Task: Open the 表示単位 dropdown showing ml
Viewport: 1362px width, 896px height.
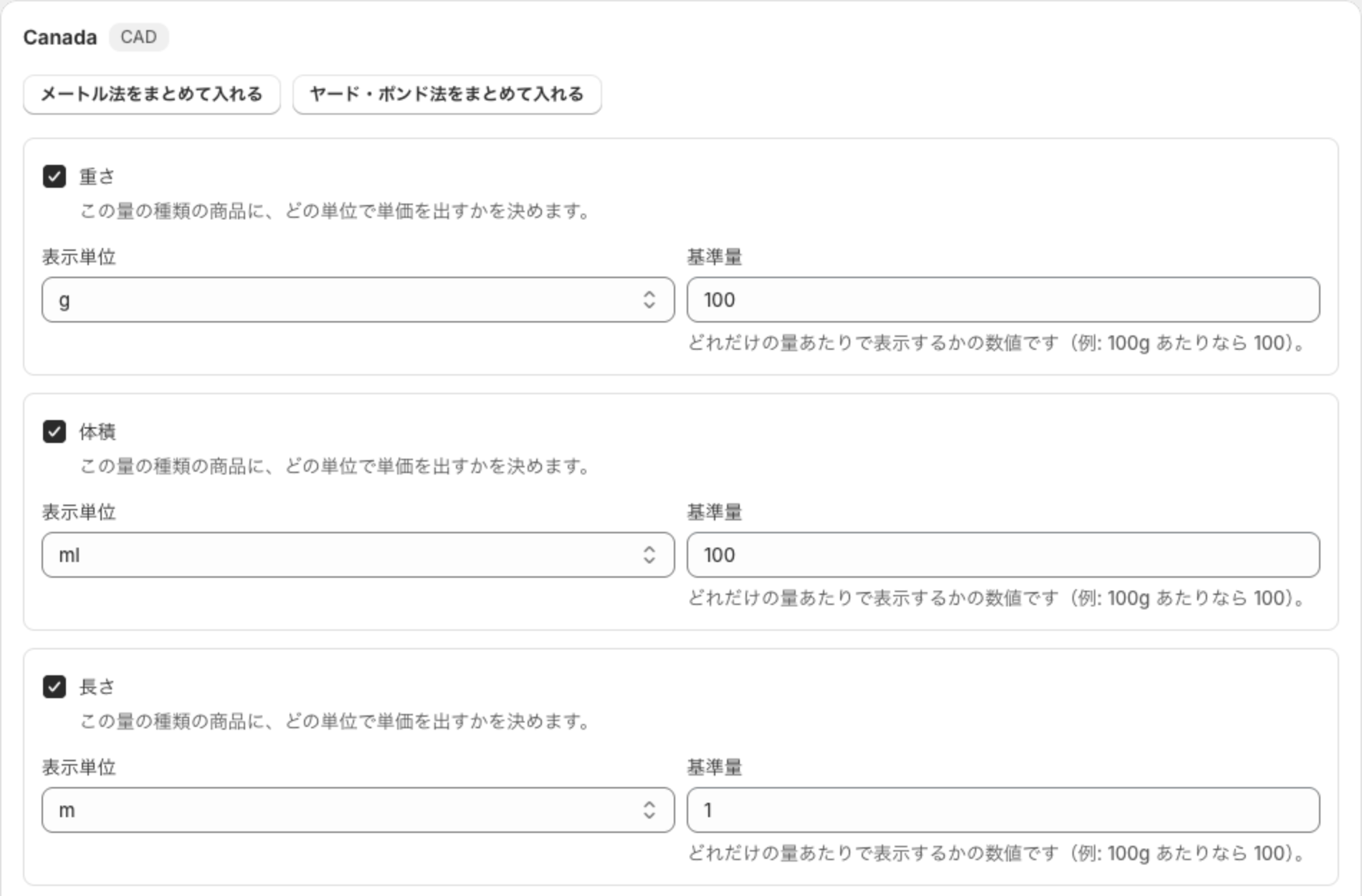Action: pyautogui.click(x=358, y=555)
